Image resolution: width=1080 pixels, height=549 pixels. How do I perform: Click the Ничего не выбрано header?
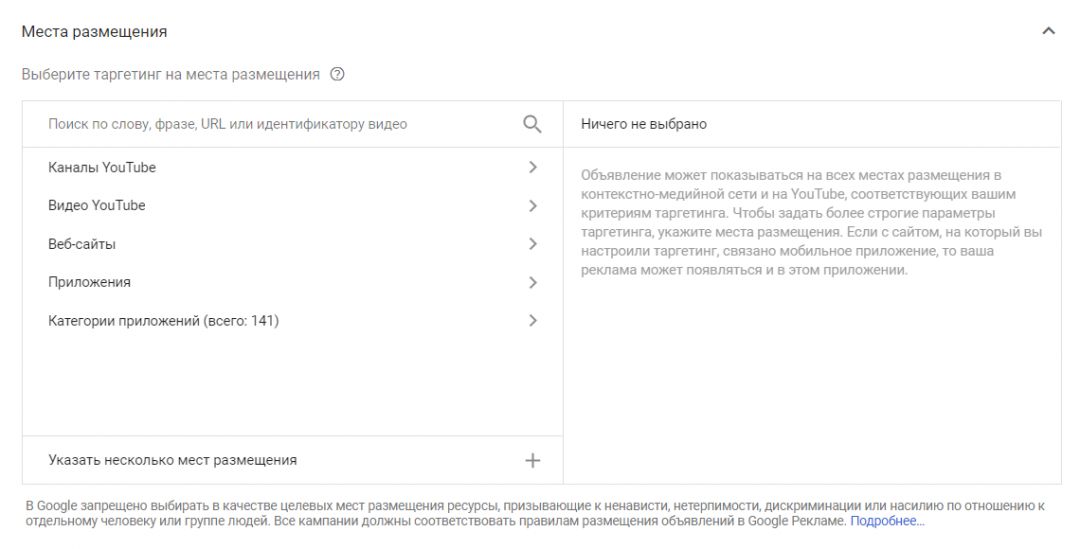coord(644,124)
